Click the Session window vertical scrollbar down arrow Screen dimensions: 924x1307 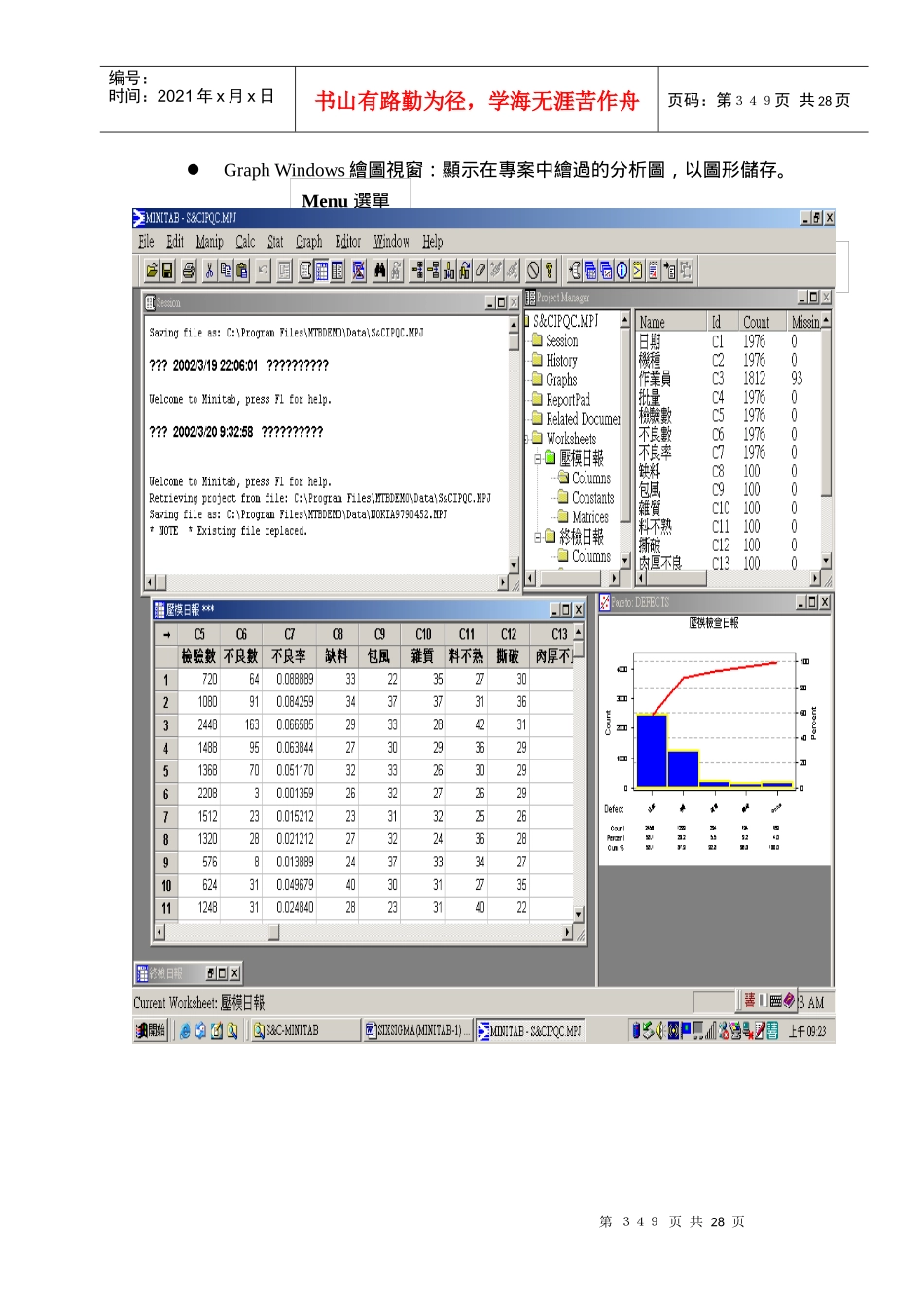point(515,565)
